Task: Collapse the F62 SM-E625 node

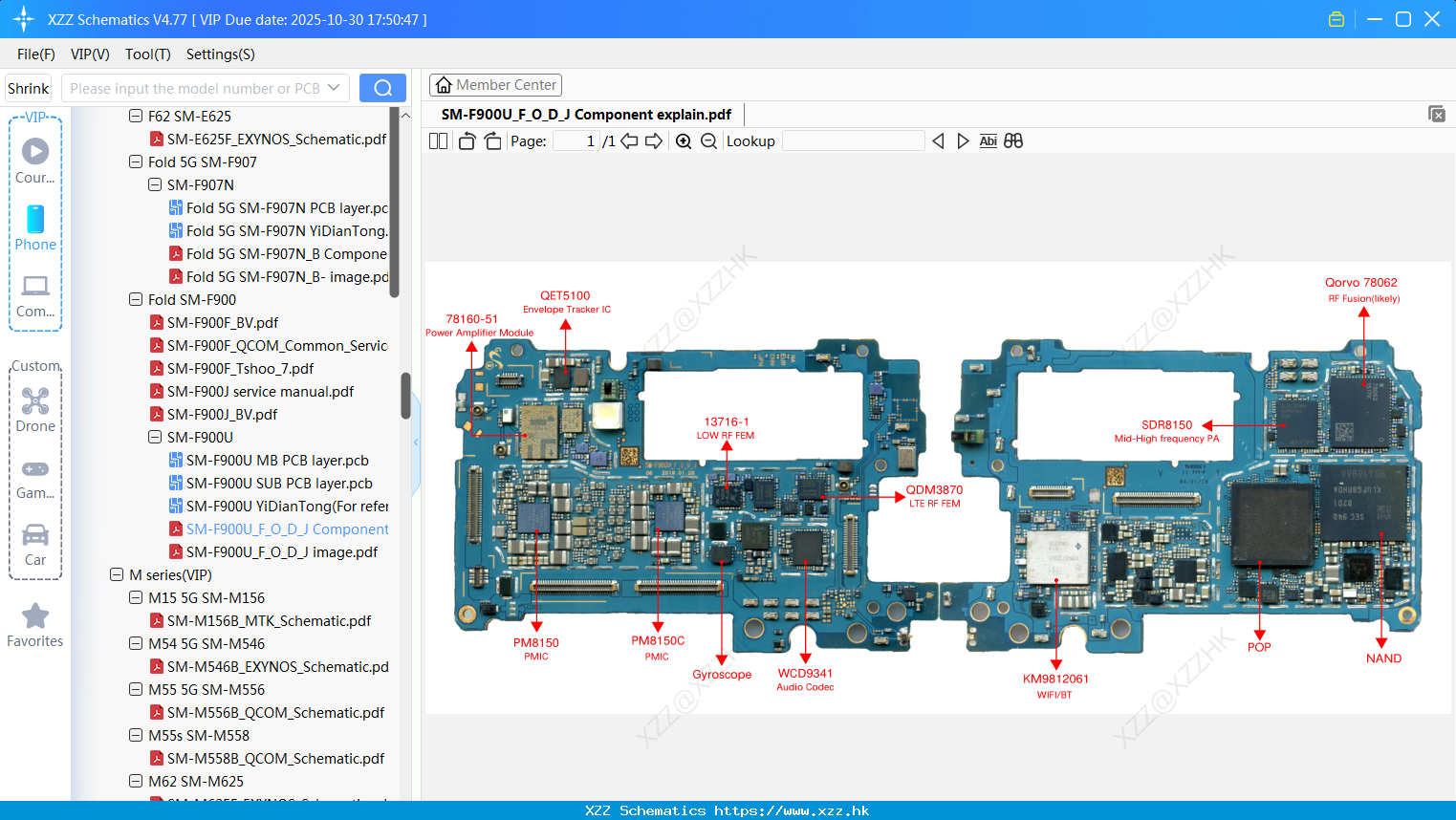Action: click(x=135, y=117)
